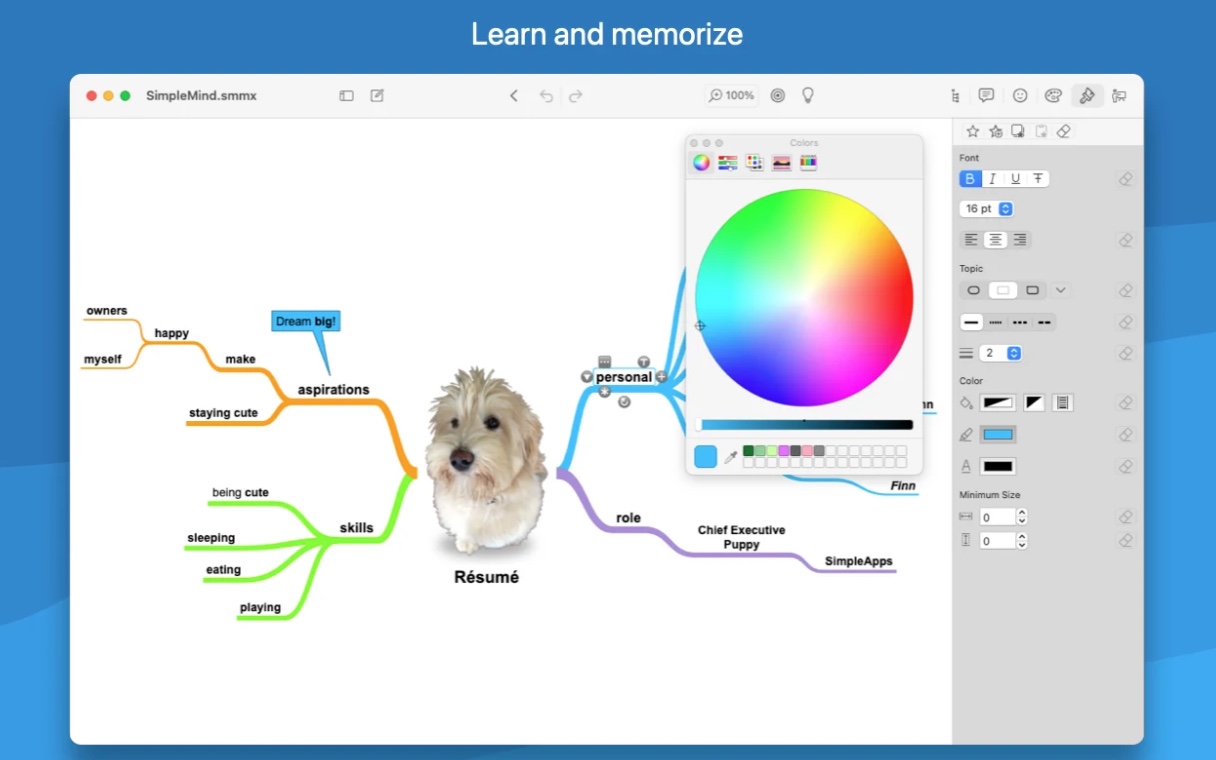The width and height of the screenshot is (1216, 760).
Task: Open the line width 2 dropdown
Action: click(x=1001, y=353)
